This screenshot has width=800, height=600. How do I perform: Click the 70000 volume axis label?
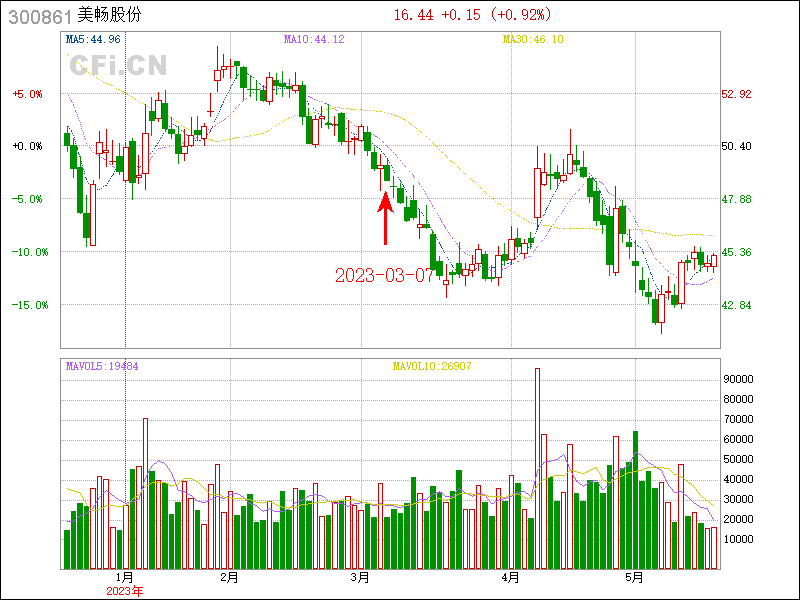(739, 419)
